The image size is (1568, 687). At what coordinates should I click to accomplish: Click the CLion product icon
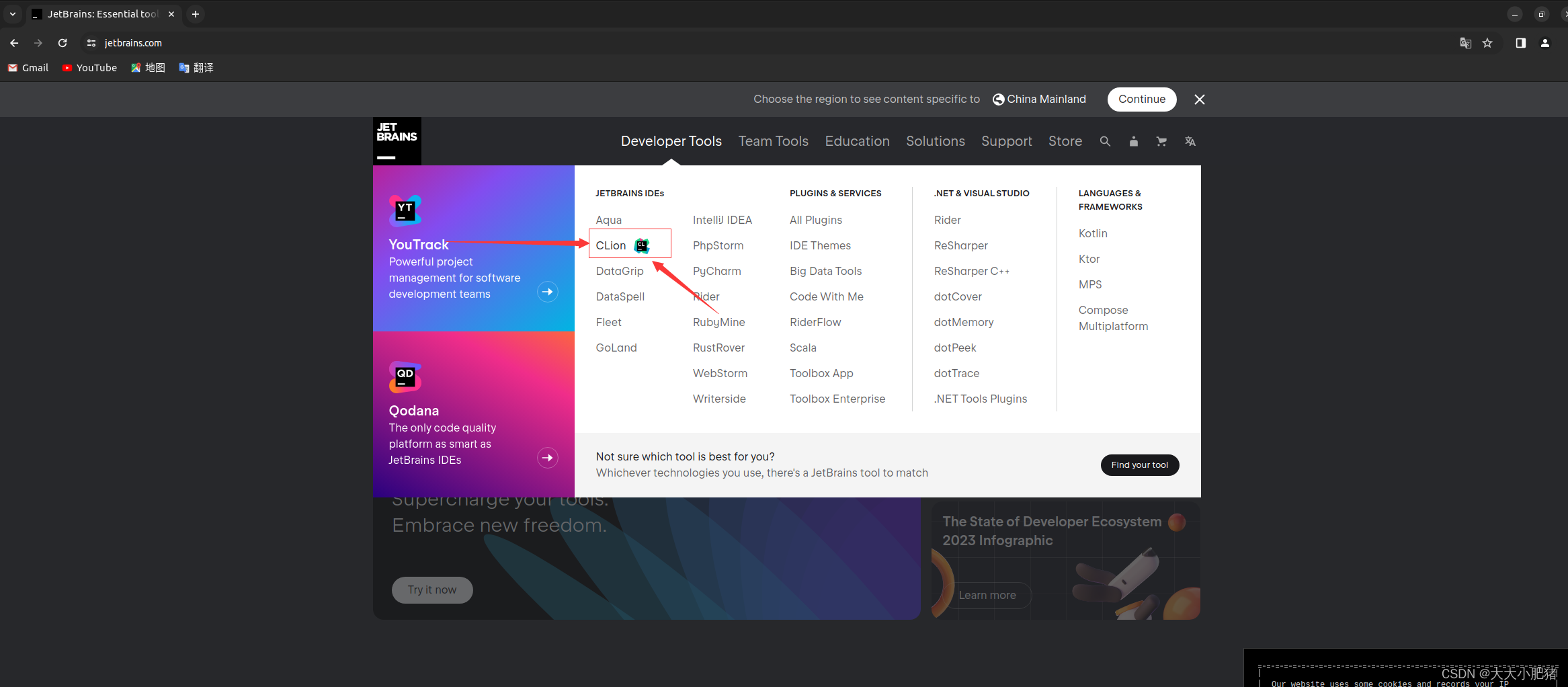click(643, 245)
